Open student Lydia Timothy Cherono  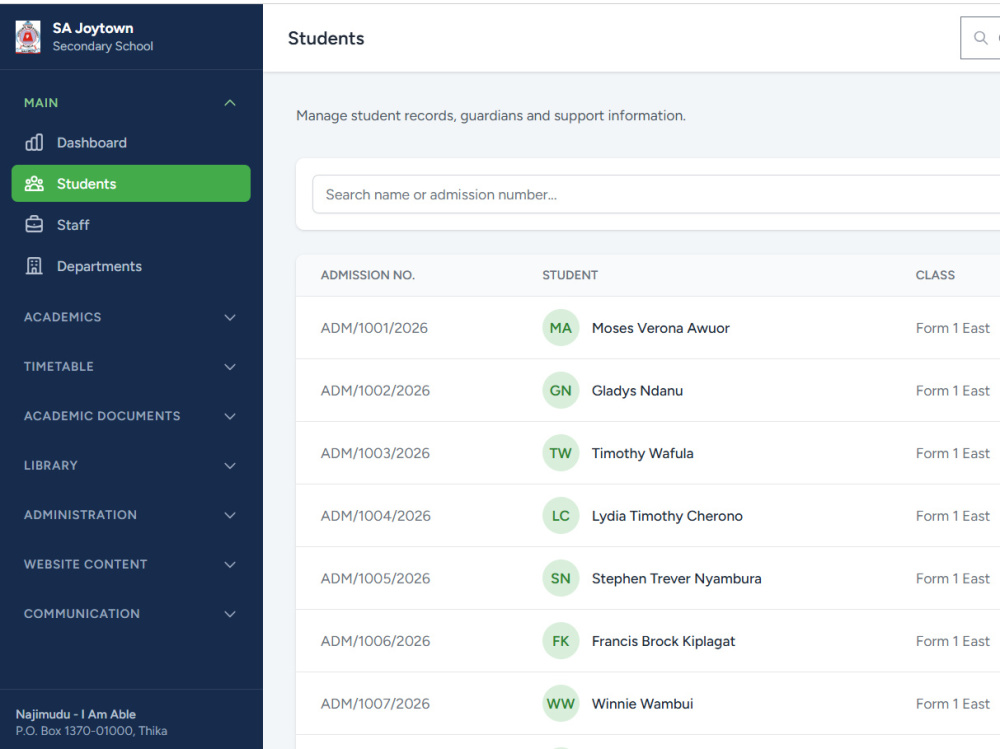point(667,515)
